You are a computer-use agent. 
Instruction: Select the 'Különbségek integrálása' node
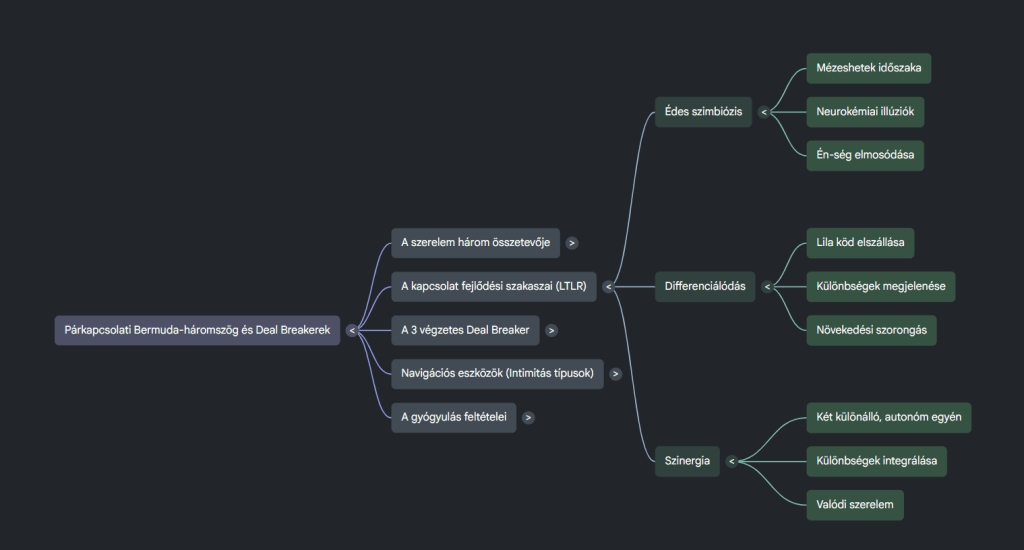[876, 461]
